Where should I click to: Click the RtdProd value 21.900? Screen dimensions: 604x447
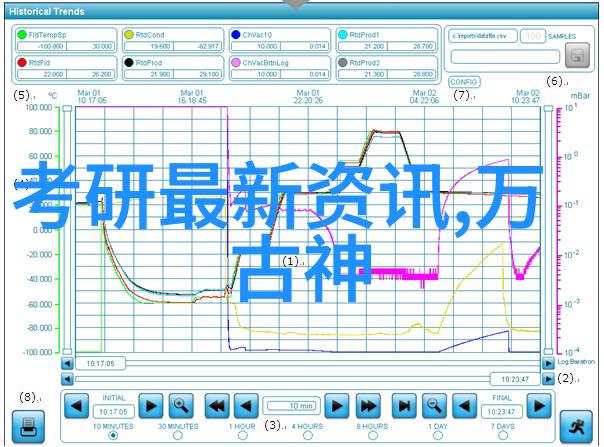(x=149, y=74)
